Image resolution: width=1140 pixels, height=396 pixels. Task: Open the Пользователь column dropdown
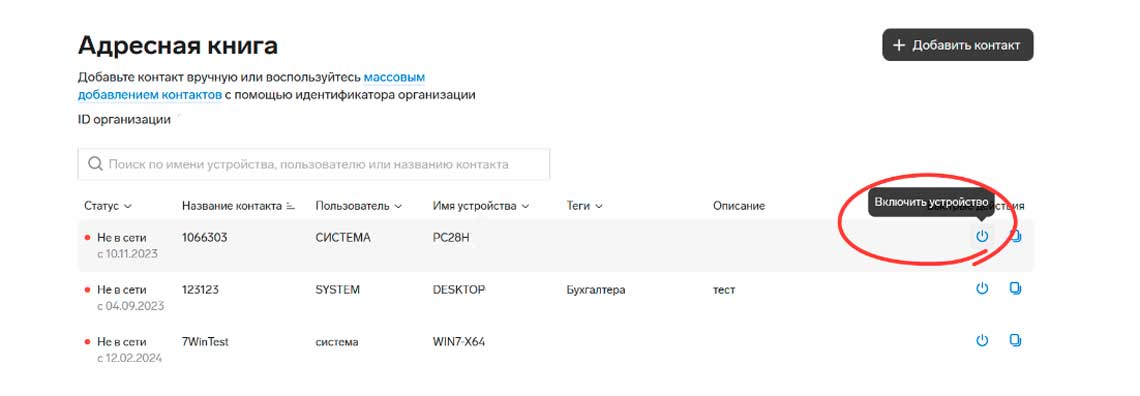coord(398,206)
